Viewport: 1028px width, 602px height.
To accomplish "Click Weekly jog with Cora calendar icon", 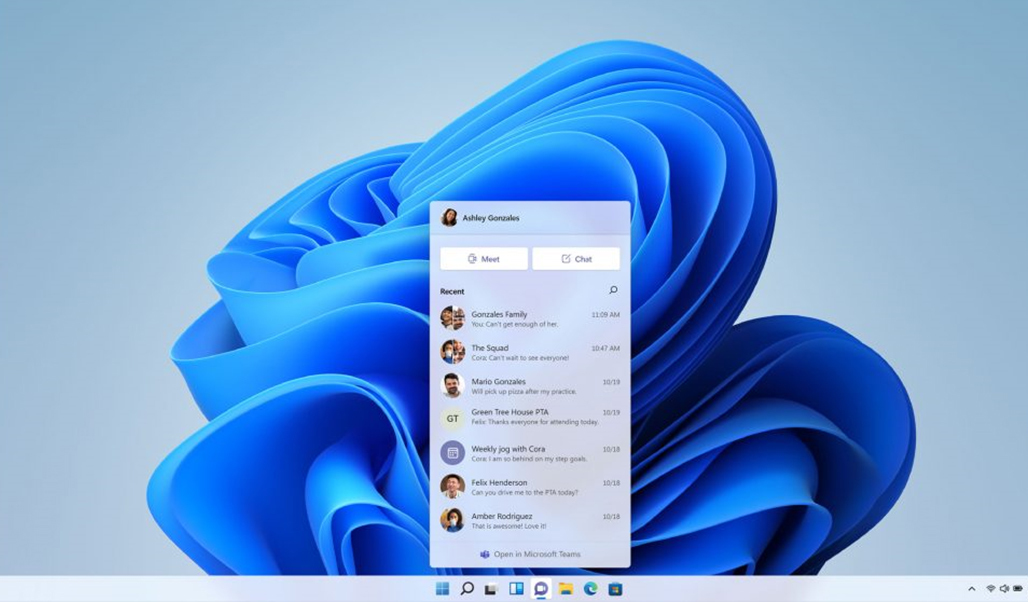I will (x=452, y=453).
